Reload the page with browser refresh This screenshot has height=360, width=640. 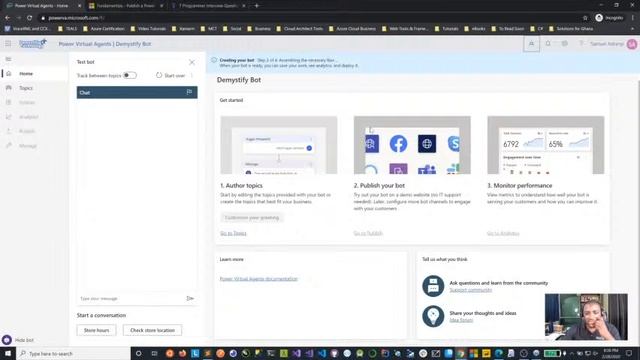click(x=29, y=18)
